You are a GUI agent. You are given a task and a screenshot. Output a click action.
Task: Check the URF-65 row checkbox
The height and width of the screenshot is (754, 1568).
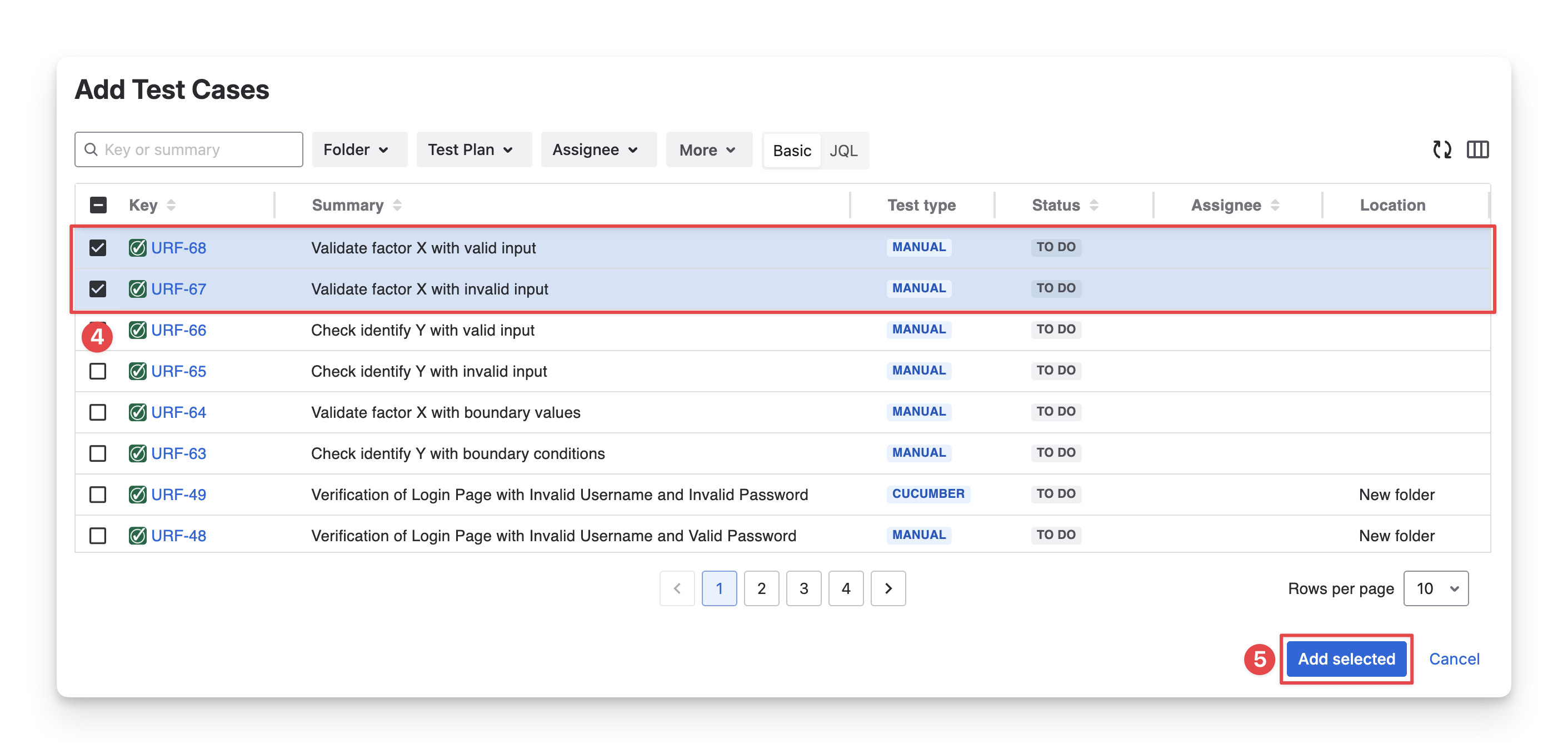coord(98,371)
